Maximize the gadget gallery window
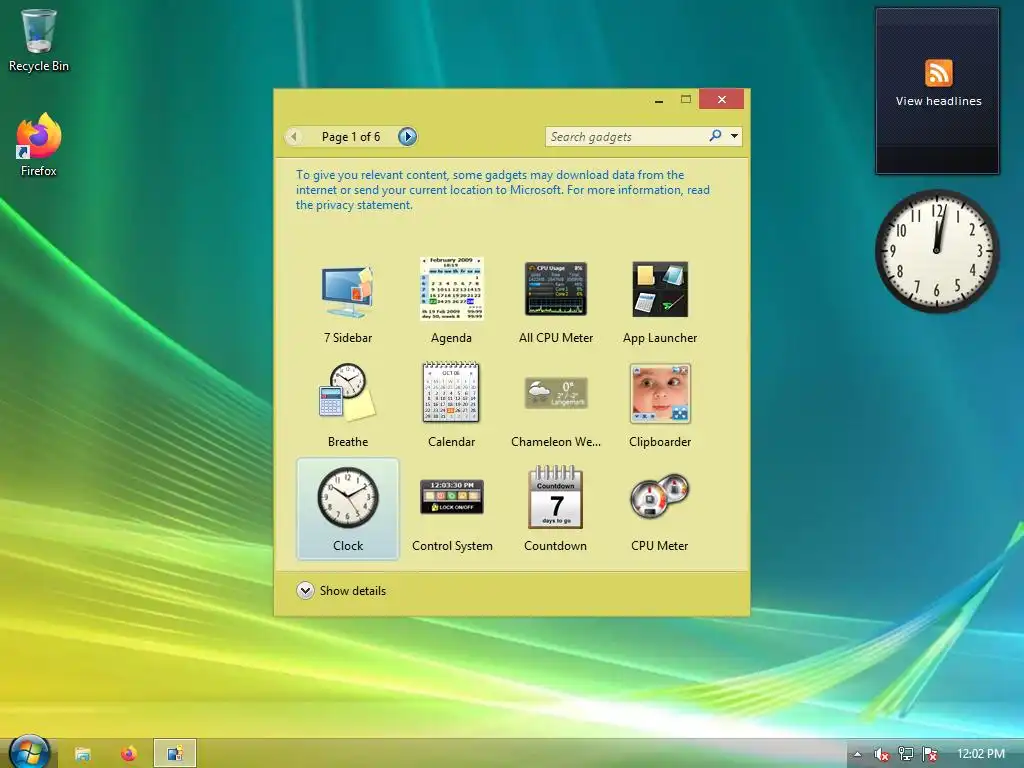This screenshot has width=1024, height=768. (686, 99)
